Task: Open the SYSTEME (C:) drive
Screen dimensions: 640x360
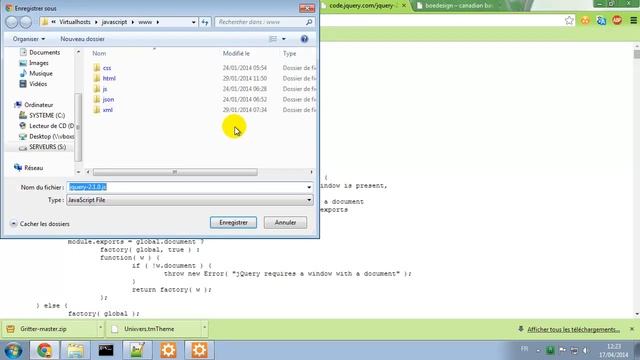Action: coord(47,116)
